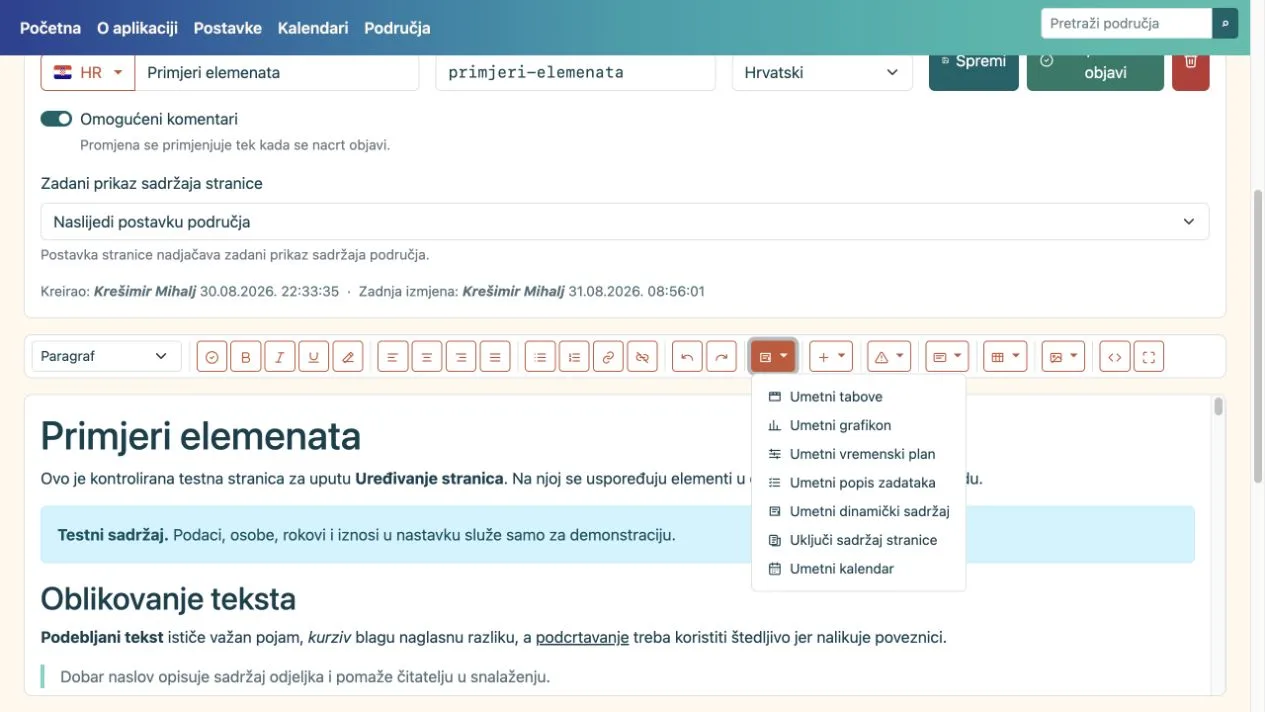Open the plus insert dropdown
Viewport: 1265px width, 712px height.
click(x=831, y=357)
